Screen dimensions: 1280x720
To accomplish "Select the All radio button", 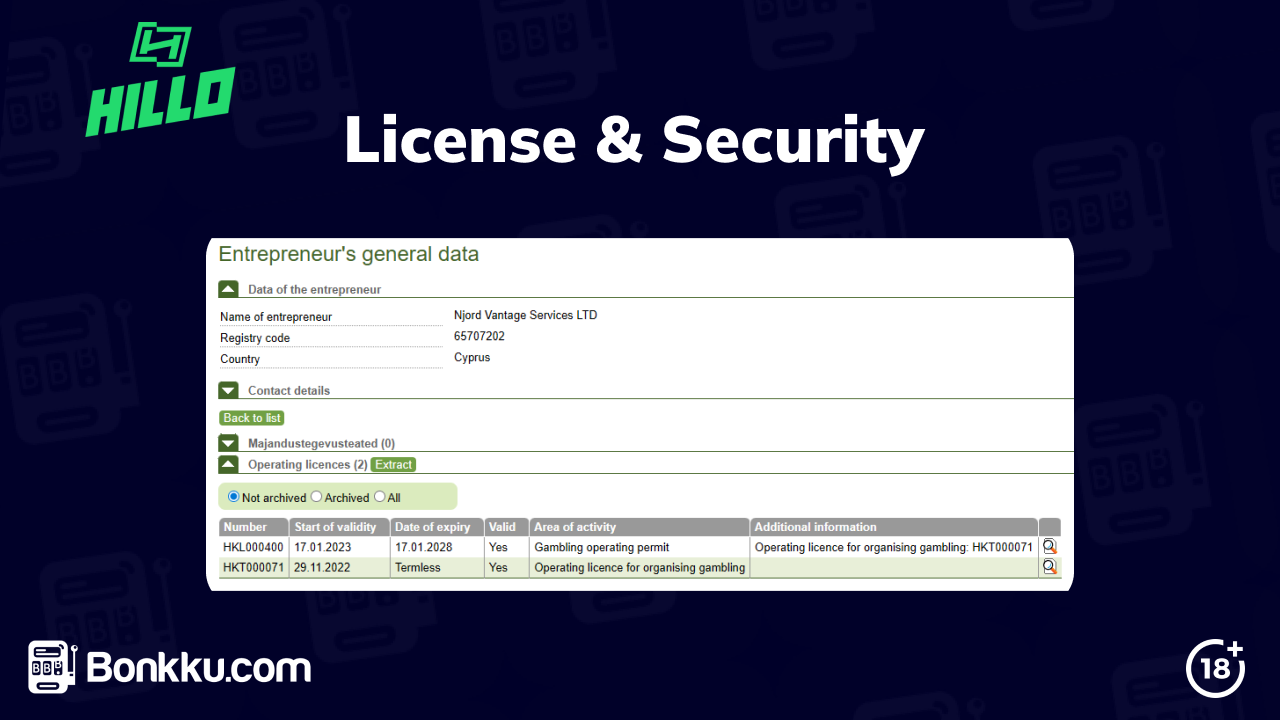I will [x=379, y=497].
